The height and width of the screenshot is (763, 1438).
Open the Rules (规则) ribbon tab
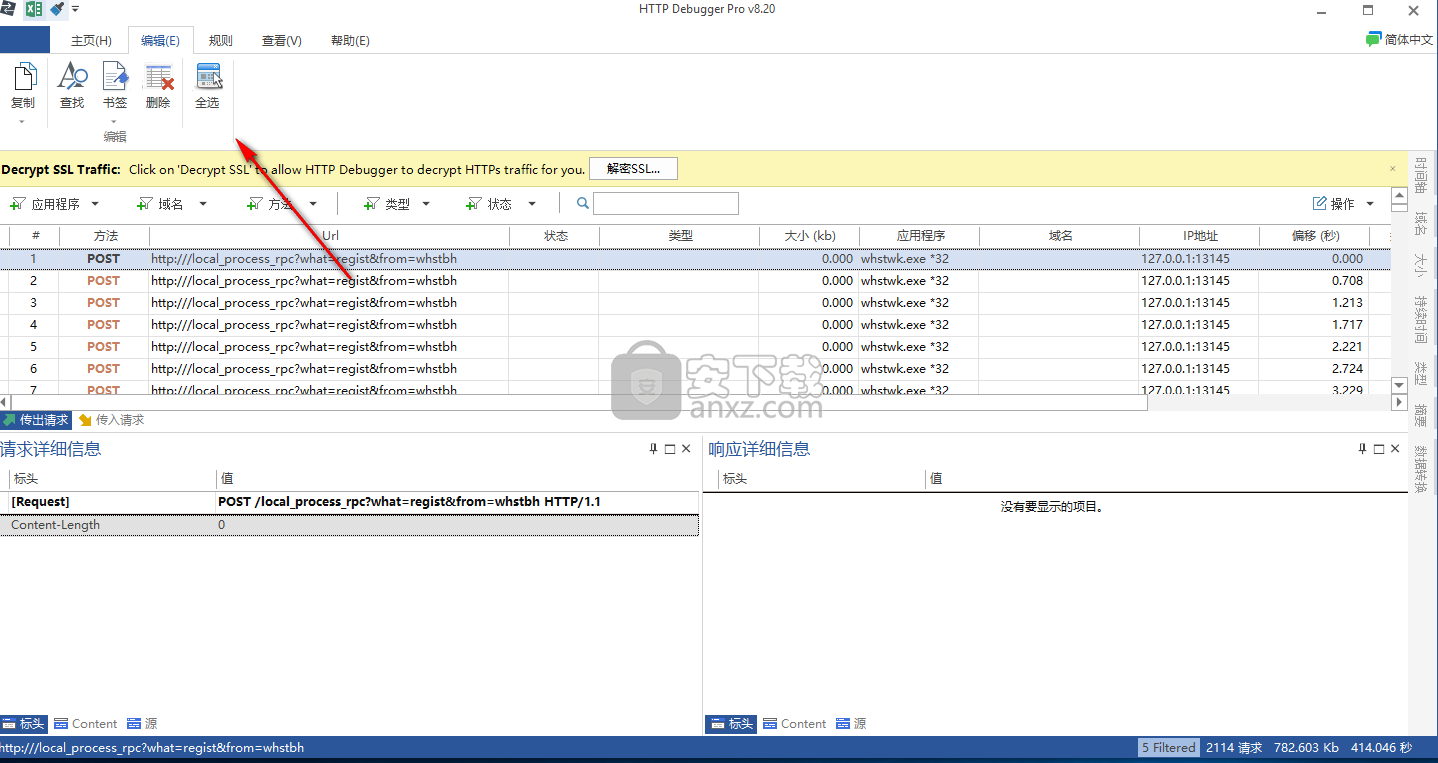[x=220, y=41]
